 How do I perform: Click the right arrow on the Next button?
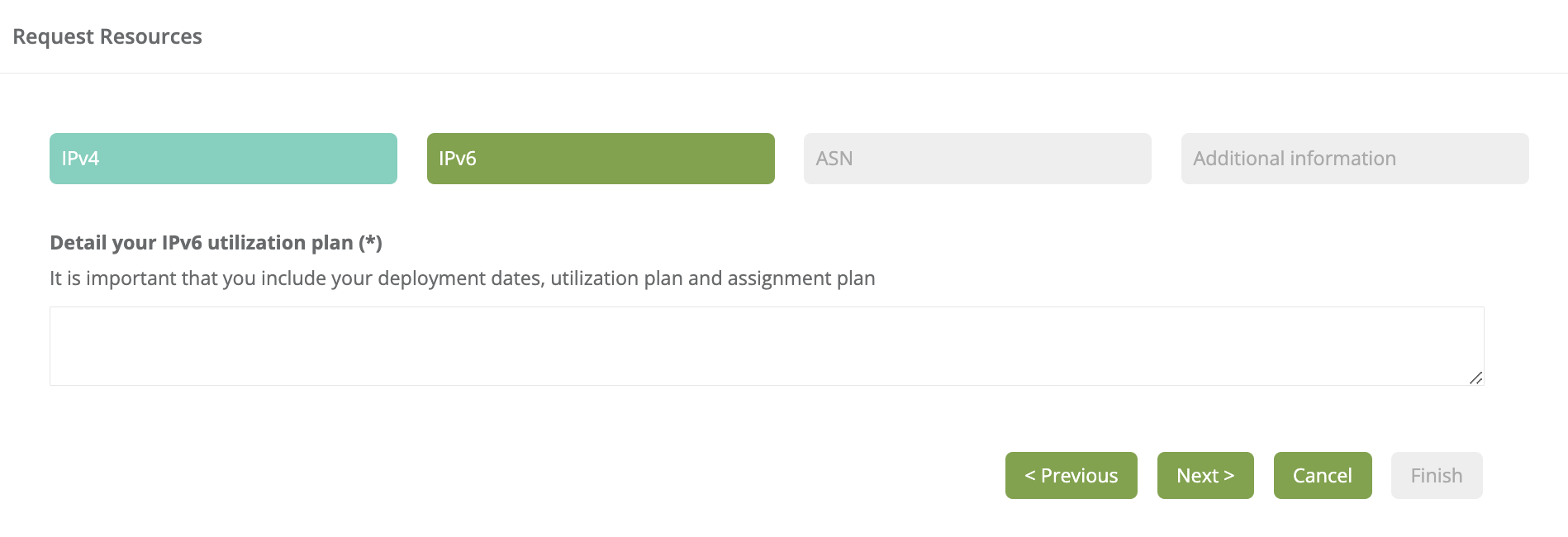(1228, 476)
